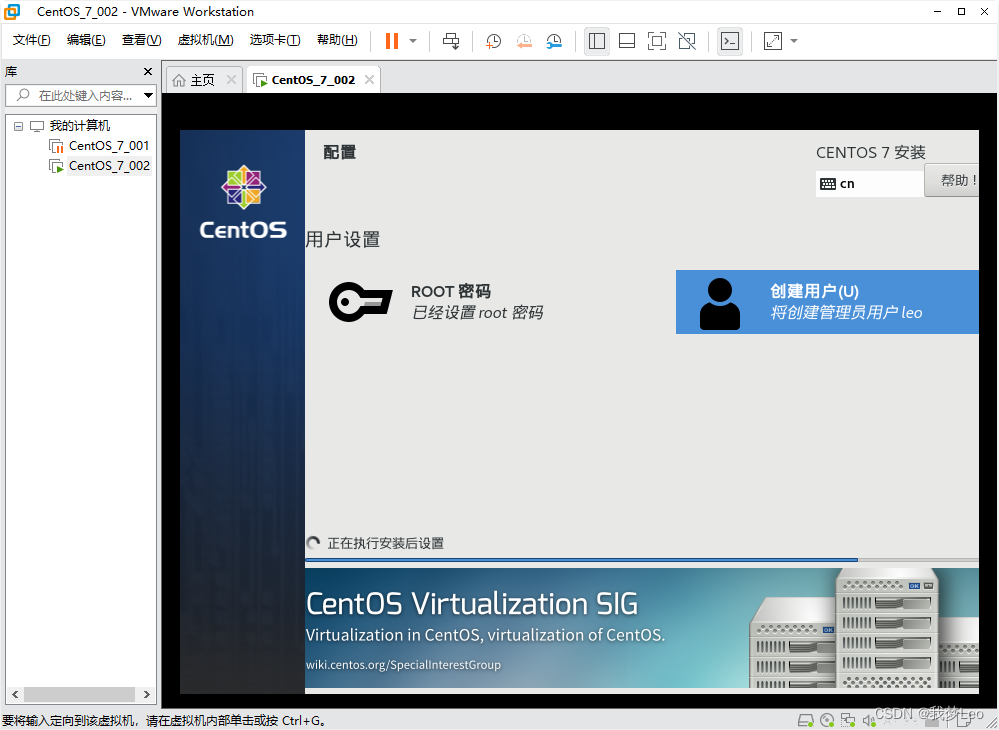Screen dimensions: 999x730
Task: Open the 选项卡(T) menu
Action: coord(275,40)
